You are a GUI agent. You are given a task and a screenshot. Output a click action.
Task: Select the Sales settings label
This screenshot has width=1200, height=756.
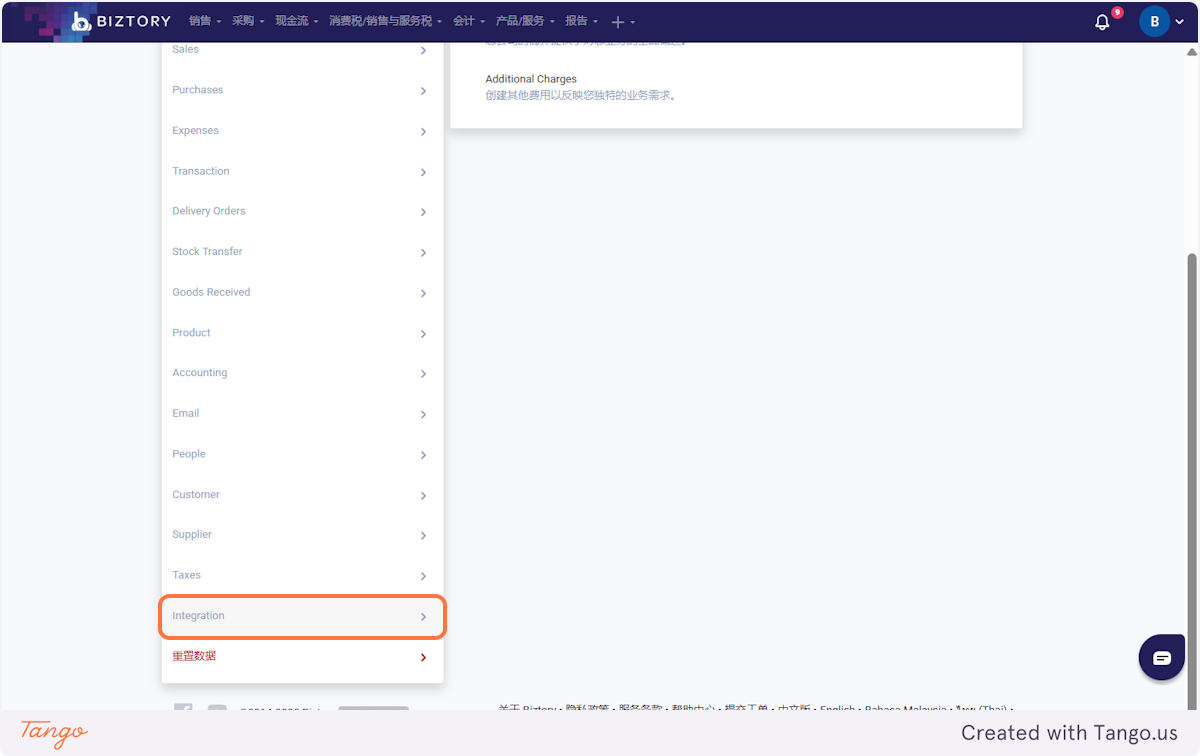click(x=185, y=49)
